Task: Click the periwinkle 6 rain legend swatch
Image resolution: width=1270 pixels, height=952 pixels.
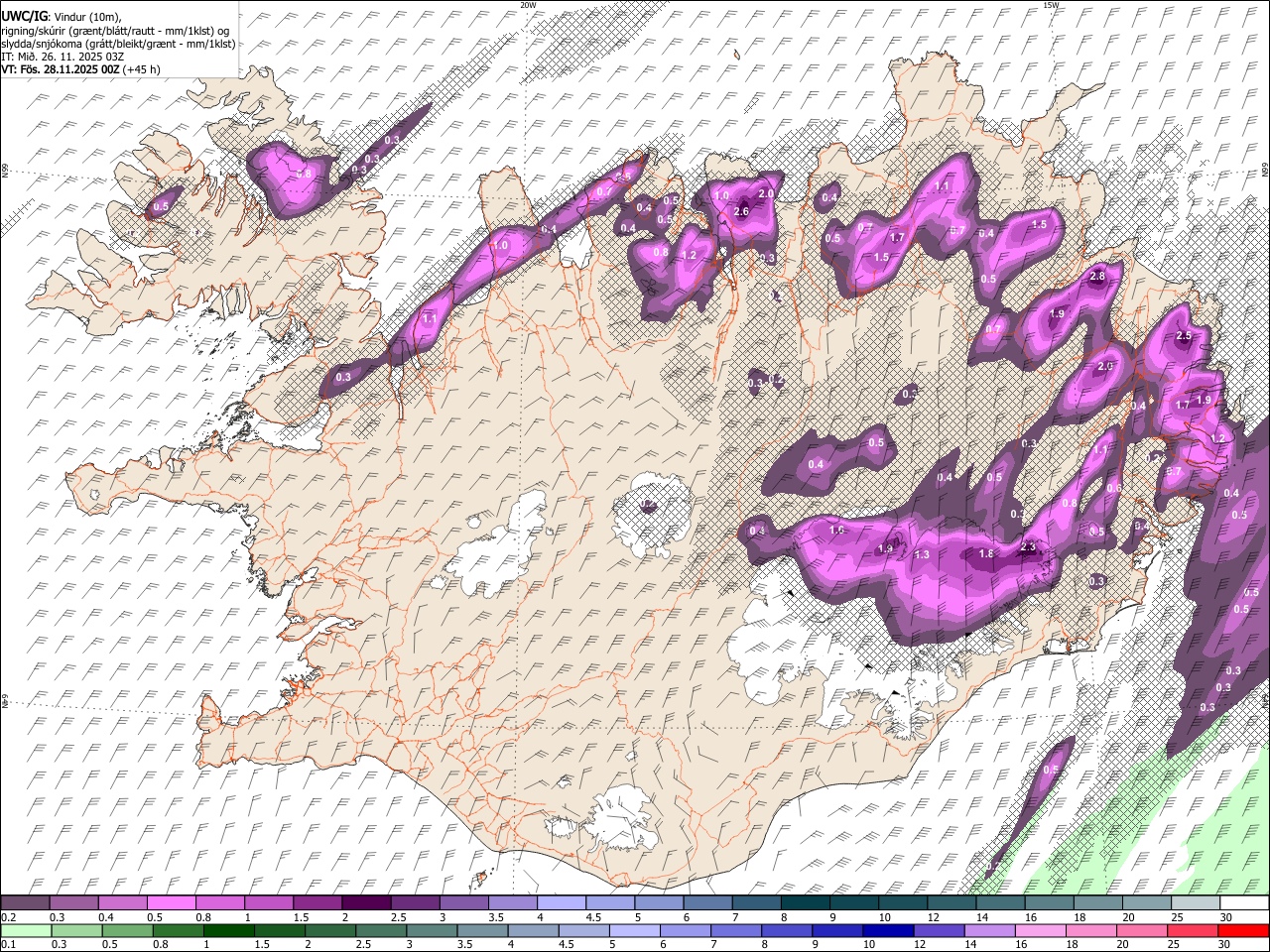Action: tap(686, 931)
